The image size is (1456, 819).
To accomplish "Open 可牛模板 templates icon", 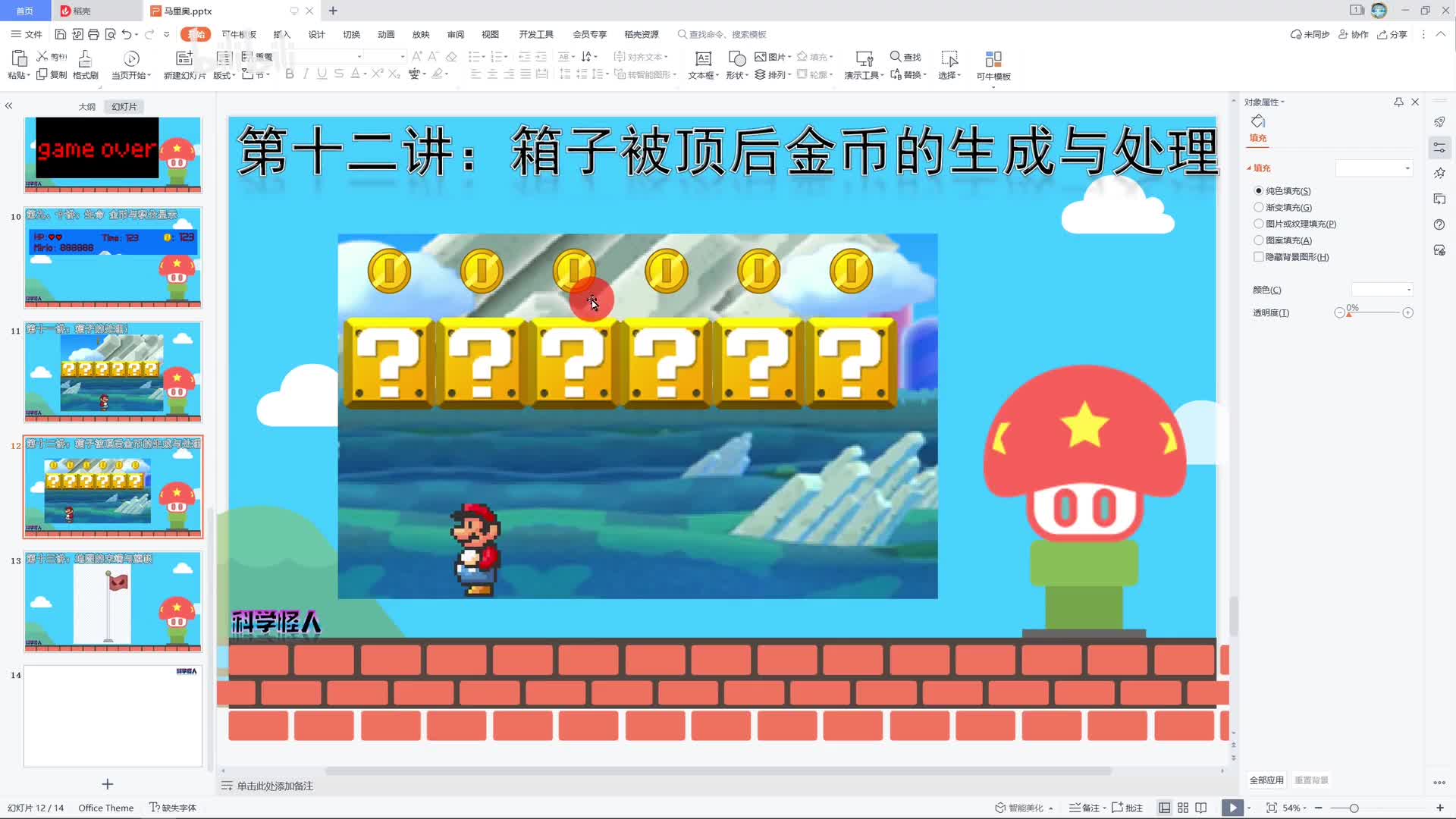I will (x=993, y=59).
